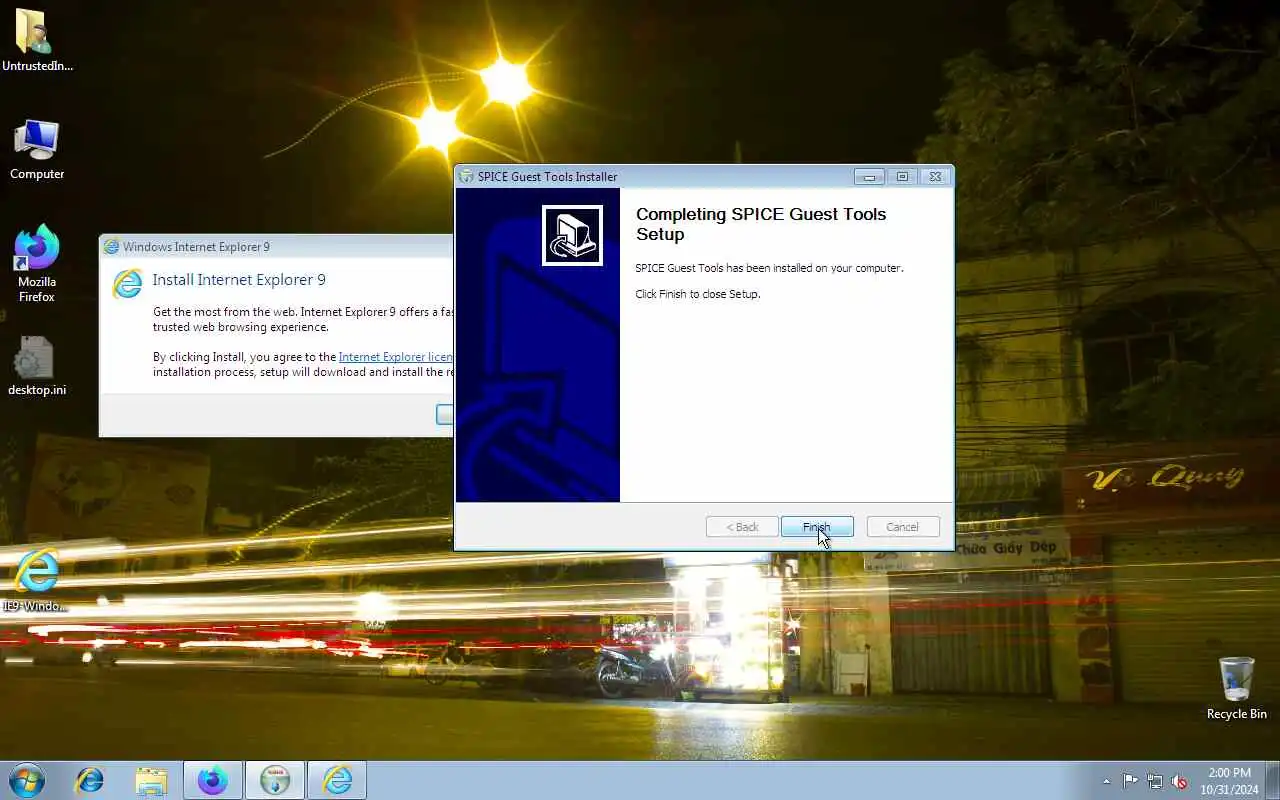This screenshot has width=1280, height=800.
Task: Select the IE9-Windo... desktop icon
Action: coord(36,580)
